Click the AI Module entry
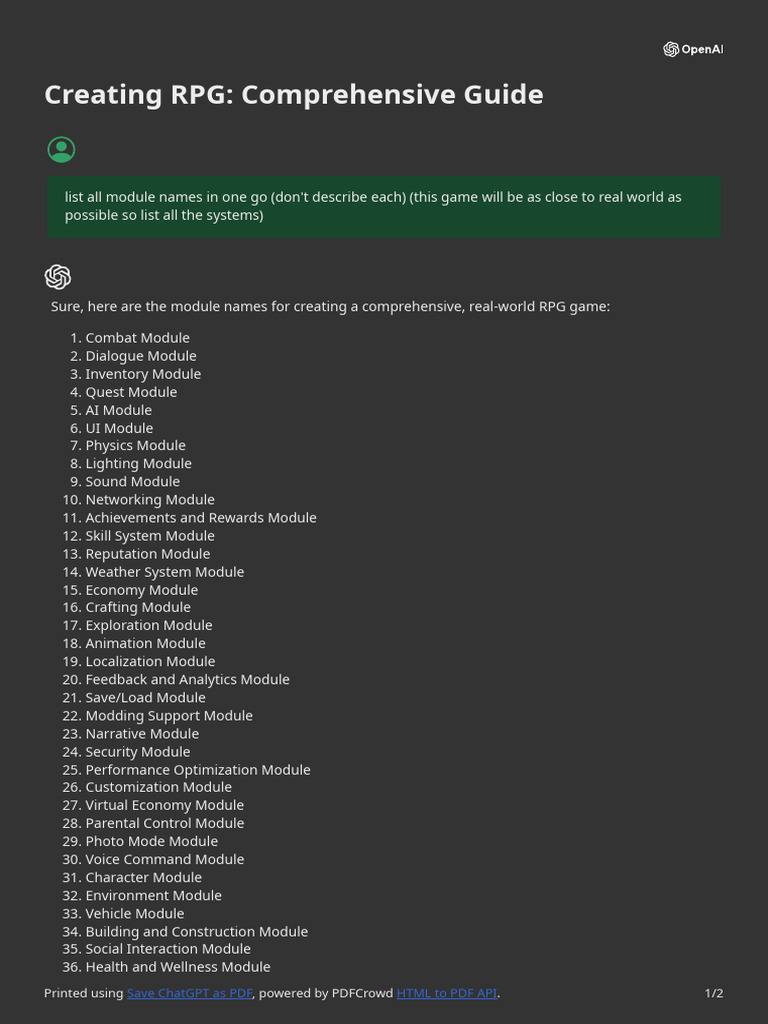 click(119, 410)
